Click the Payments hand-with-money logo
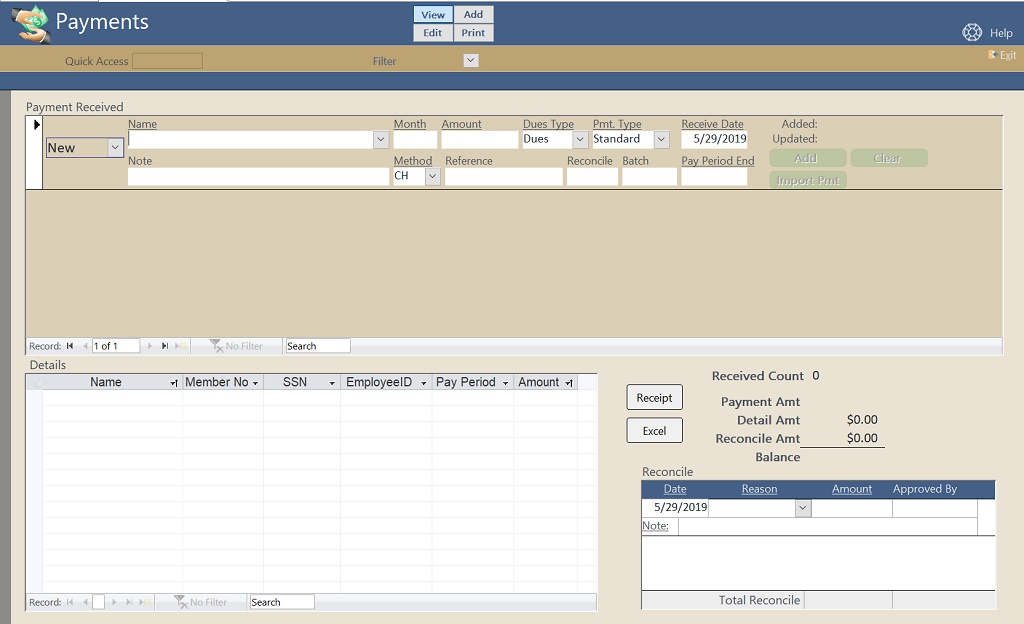Screen dimensions: 1024x624 click(31, 24)
